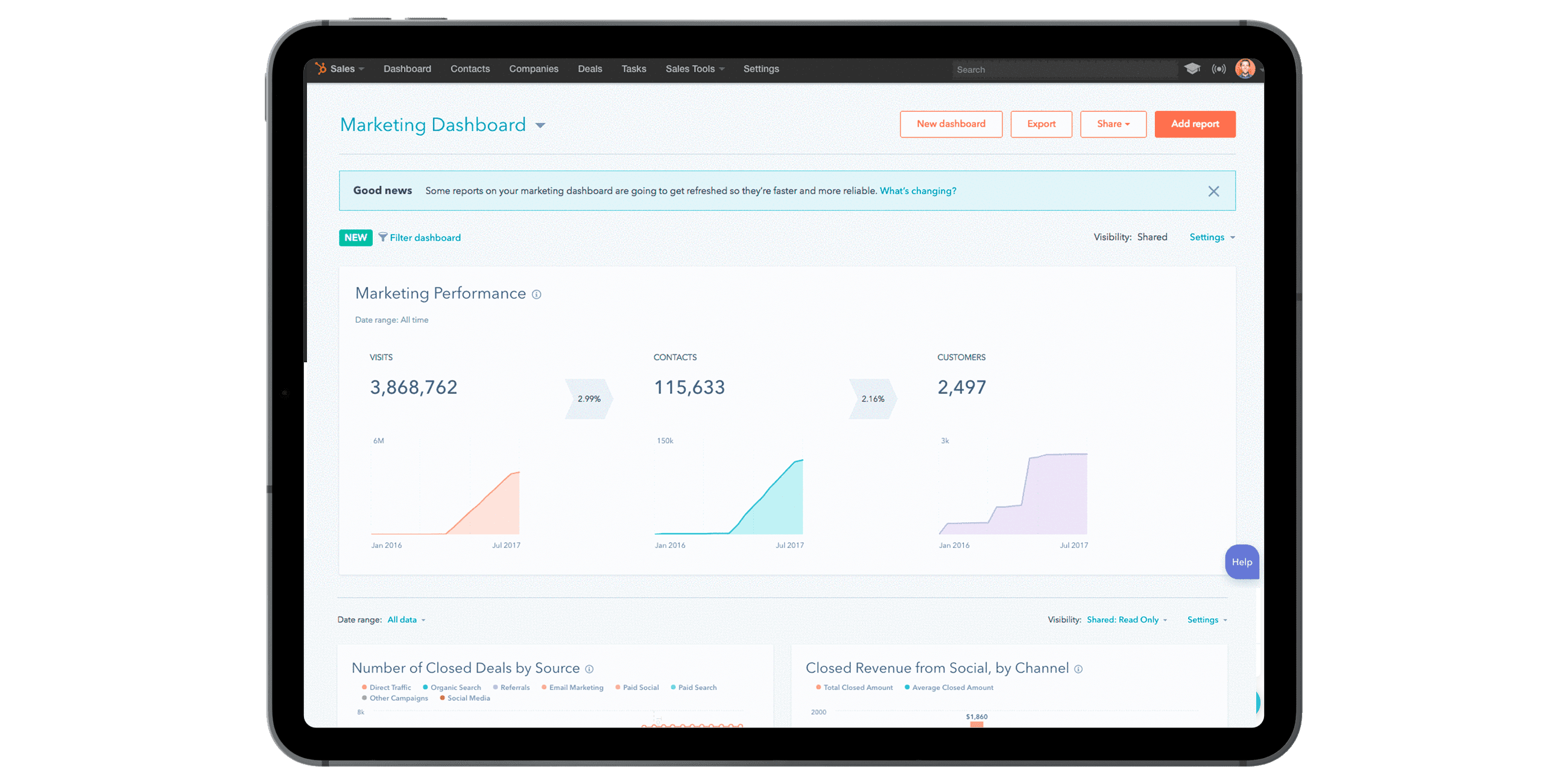Open the Share dropdown button
The width and height of the screenshot is (1568, 784).
tap(1113, 124)
